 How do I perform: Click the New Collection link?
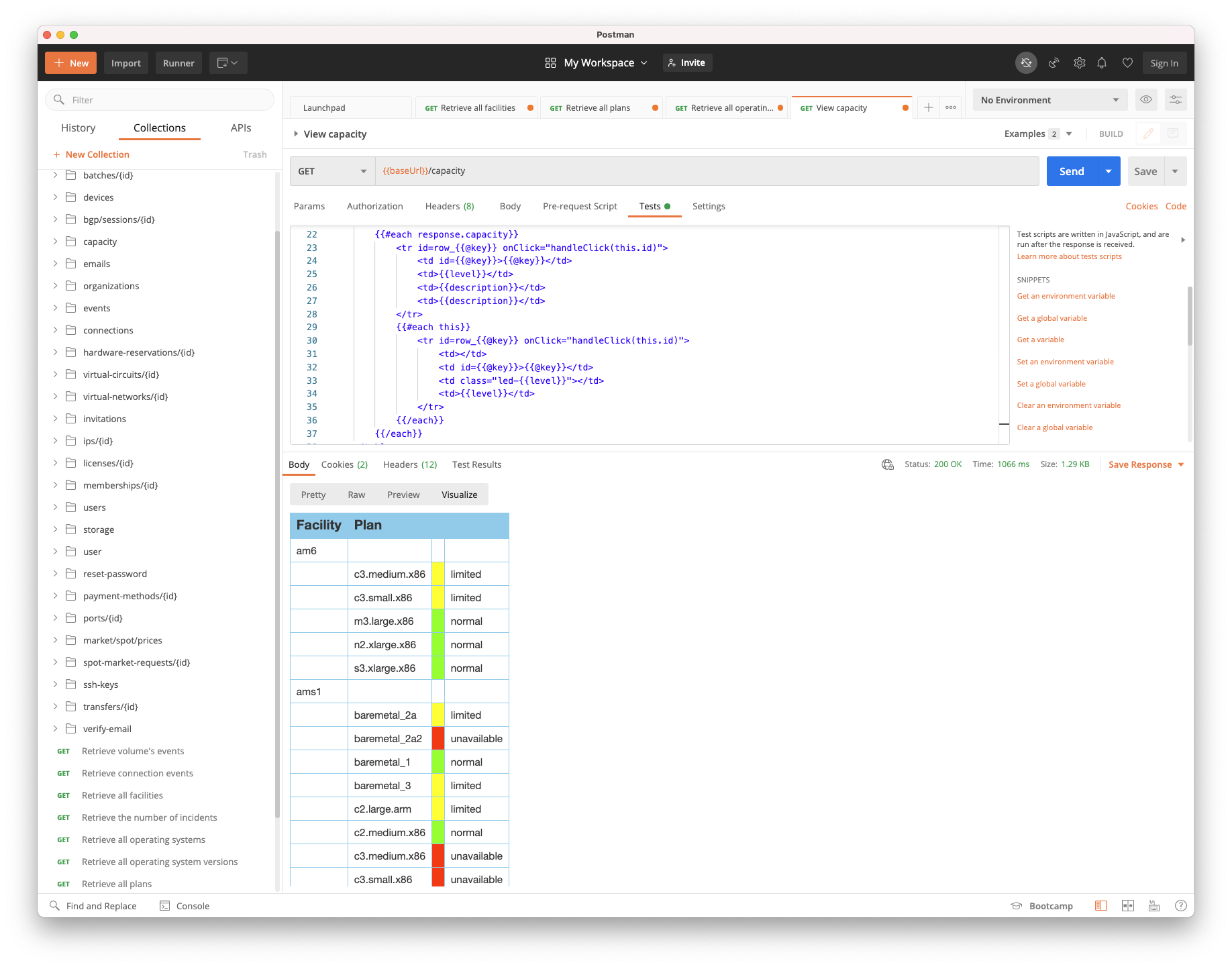[91, 154]
